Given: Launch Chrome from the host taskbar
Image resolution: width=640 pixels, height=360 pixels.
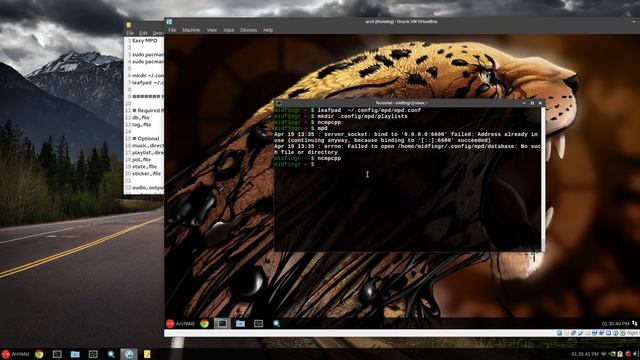Looking at the screenshot, I should (x=39, y=354).
